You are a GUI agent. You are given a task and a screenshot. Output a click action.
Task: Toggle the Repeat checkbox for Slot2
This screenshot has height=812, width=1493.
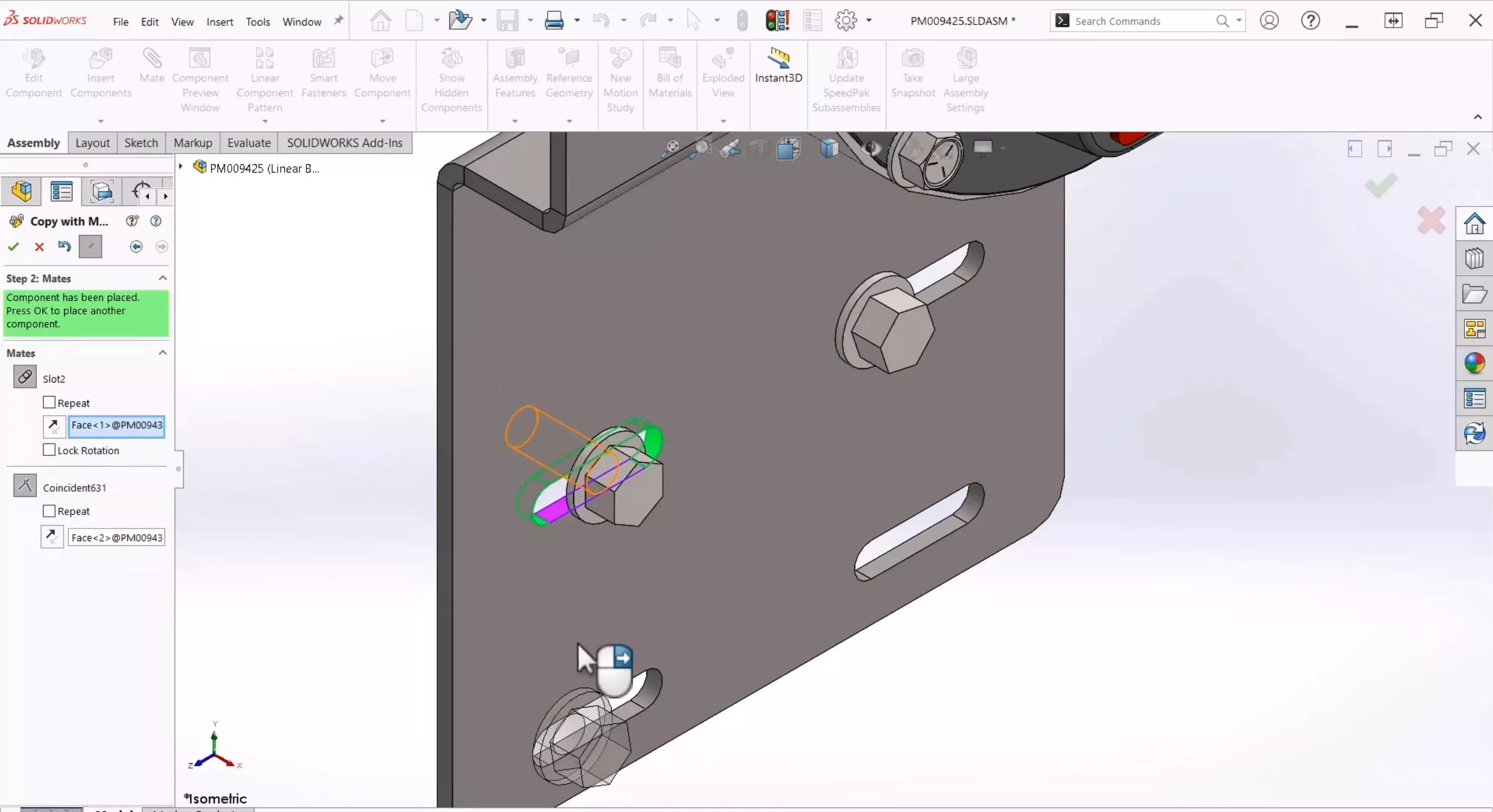click(x=49, y=401)
